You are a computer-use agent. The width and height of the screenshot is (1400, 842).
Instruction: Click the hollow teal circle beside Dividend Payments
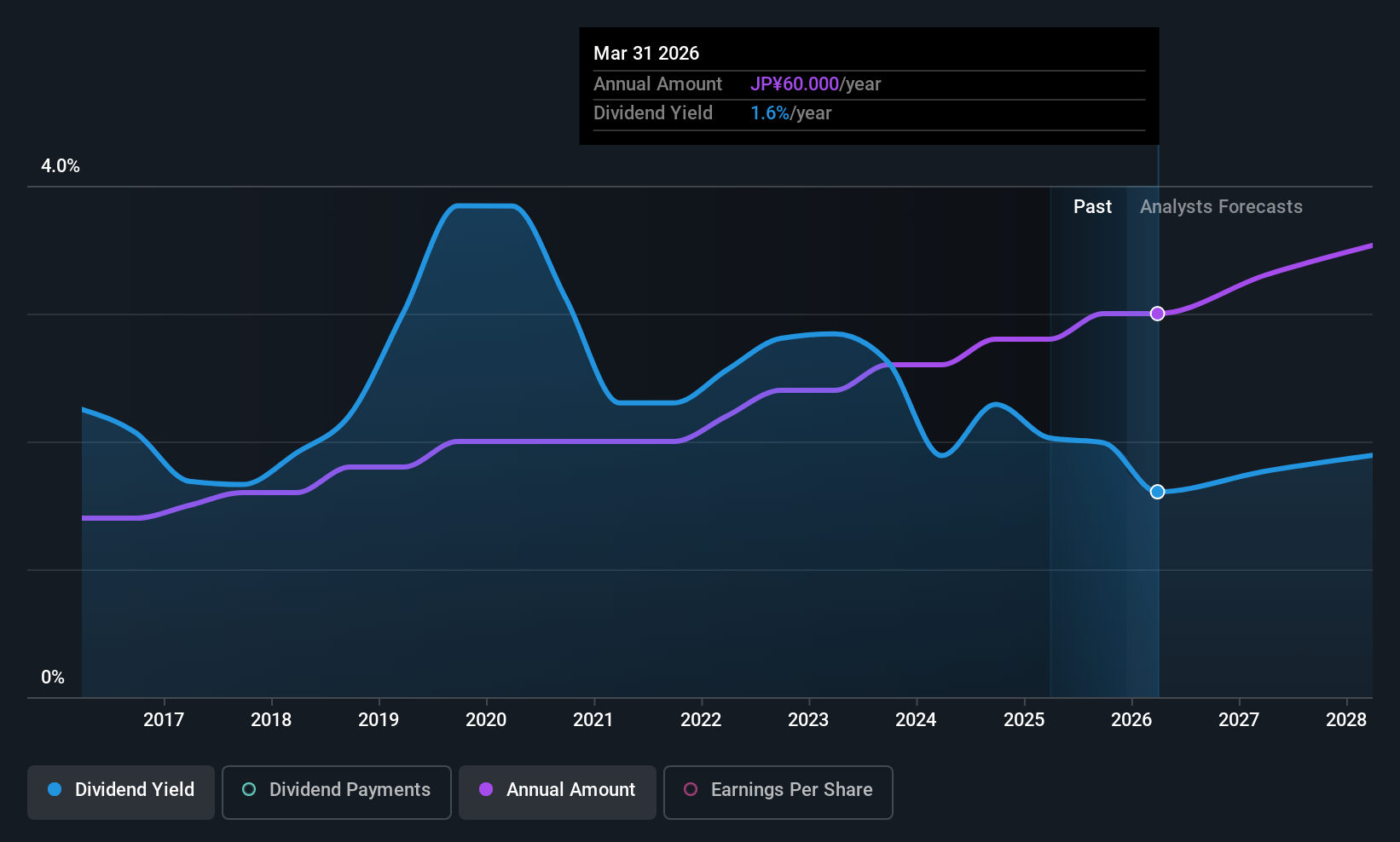249,789
